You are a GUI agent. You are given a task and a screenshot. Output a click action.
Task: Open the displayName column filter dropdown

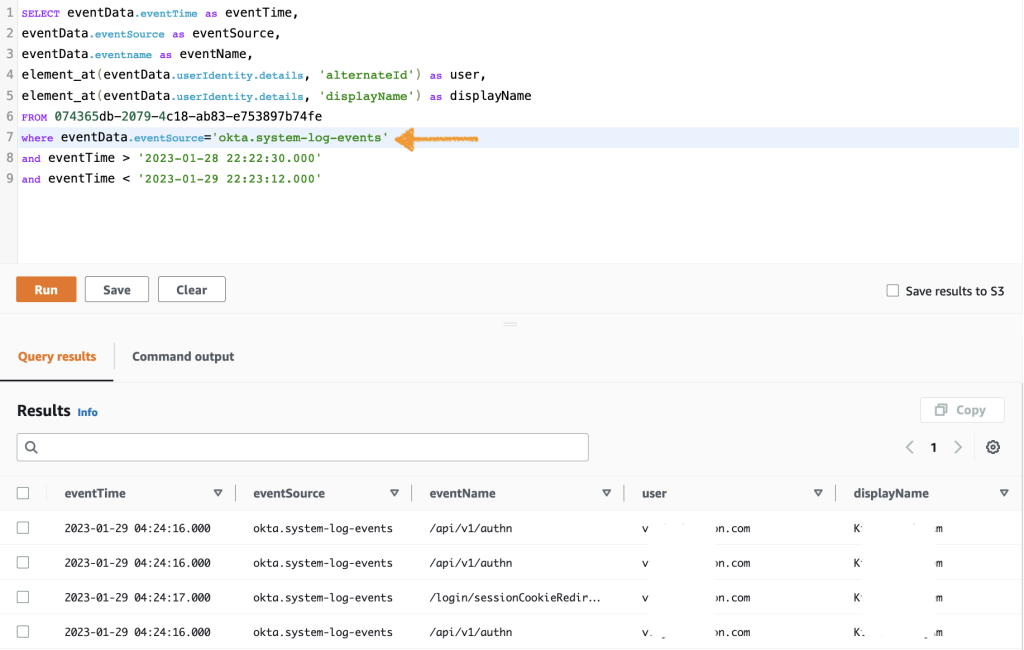pyautogui.click(x=1004, y=492)
